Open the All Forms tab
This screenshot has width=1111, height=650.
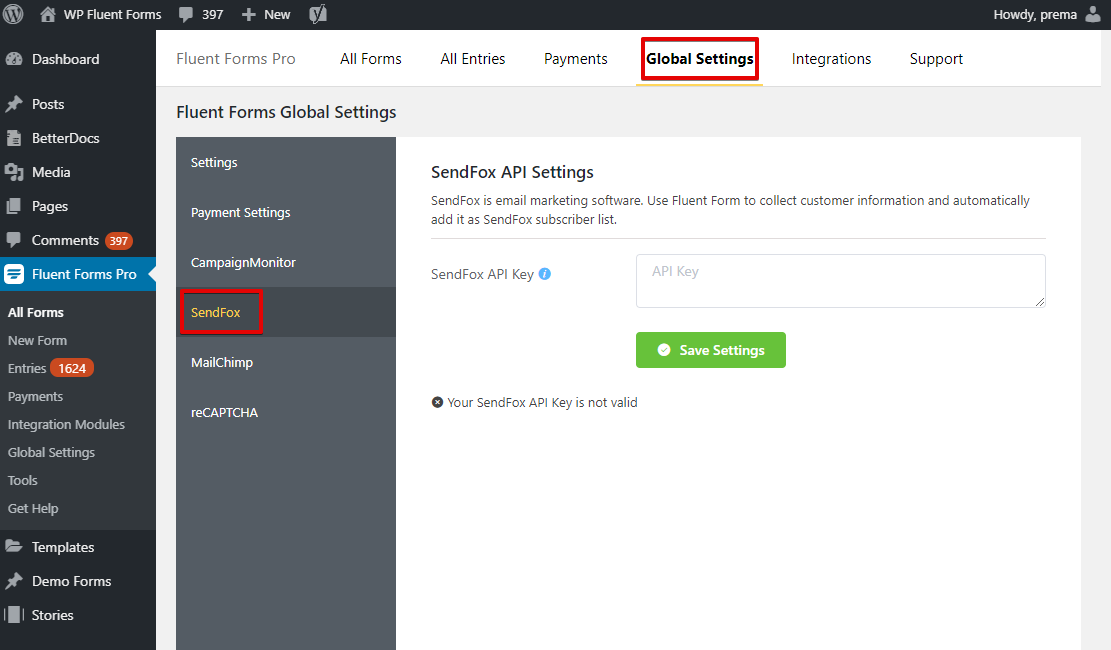pos(371,59)
